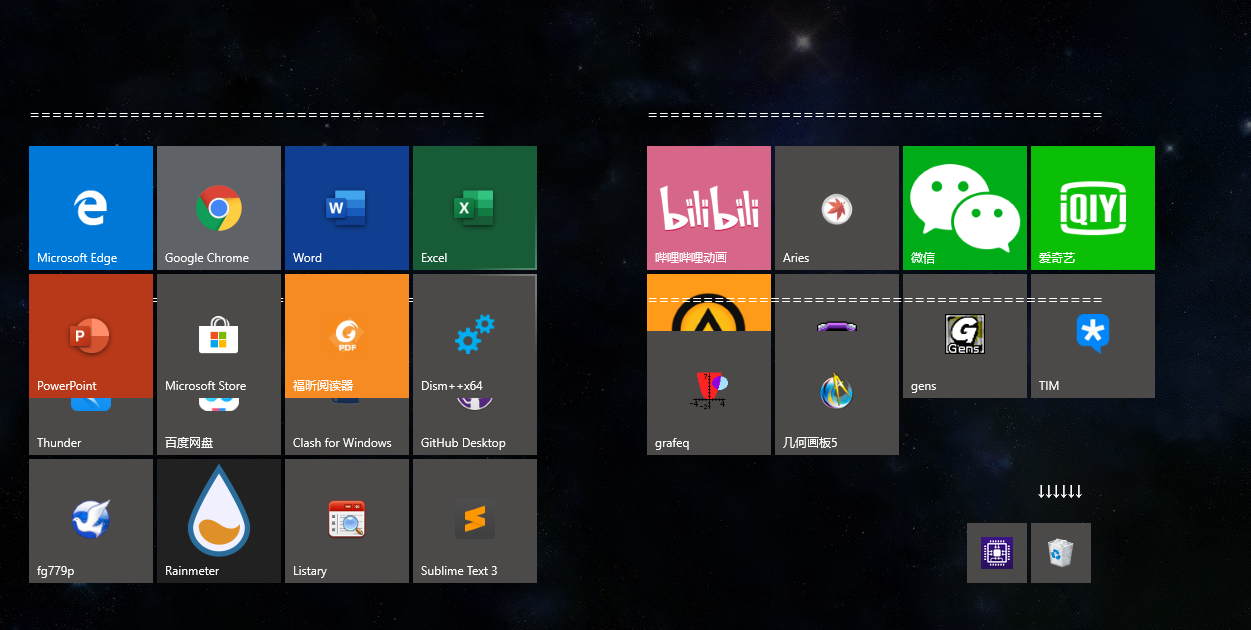Launch the TIM tile
This screenshot has height=630, width=1251.
pyautogui.click(x=1093, y=336)
